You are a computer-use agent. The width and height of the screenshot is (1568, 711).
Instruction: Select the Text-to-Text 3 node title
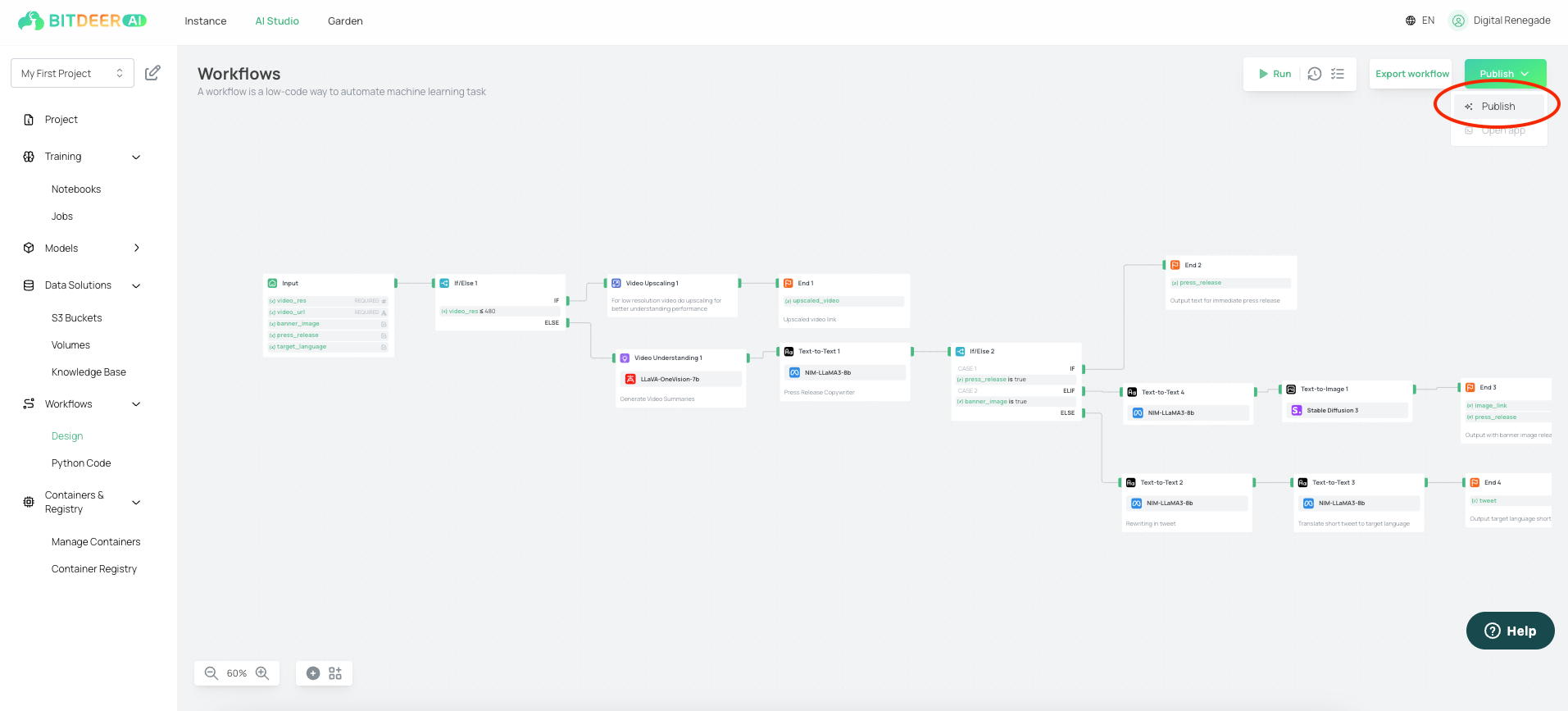[x=1334, y=482]
